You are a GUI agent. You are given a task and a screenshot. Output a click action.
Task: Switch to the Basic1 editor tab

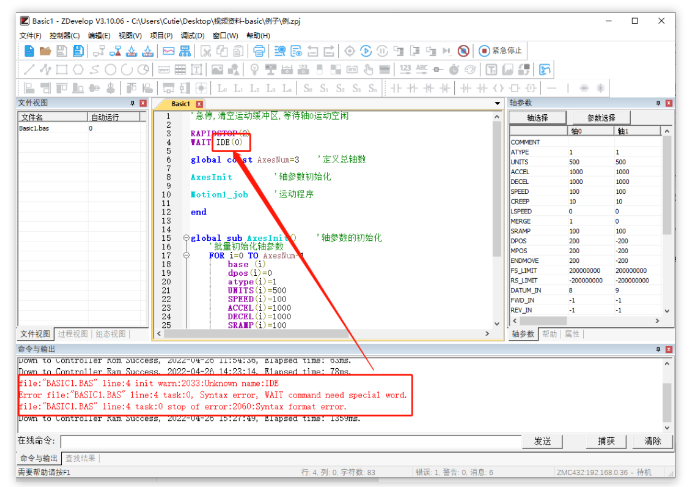[x=180, y=104]
